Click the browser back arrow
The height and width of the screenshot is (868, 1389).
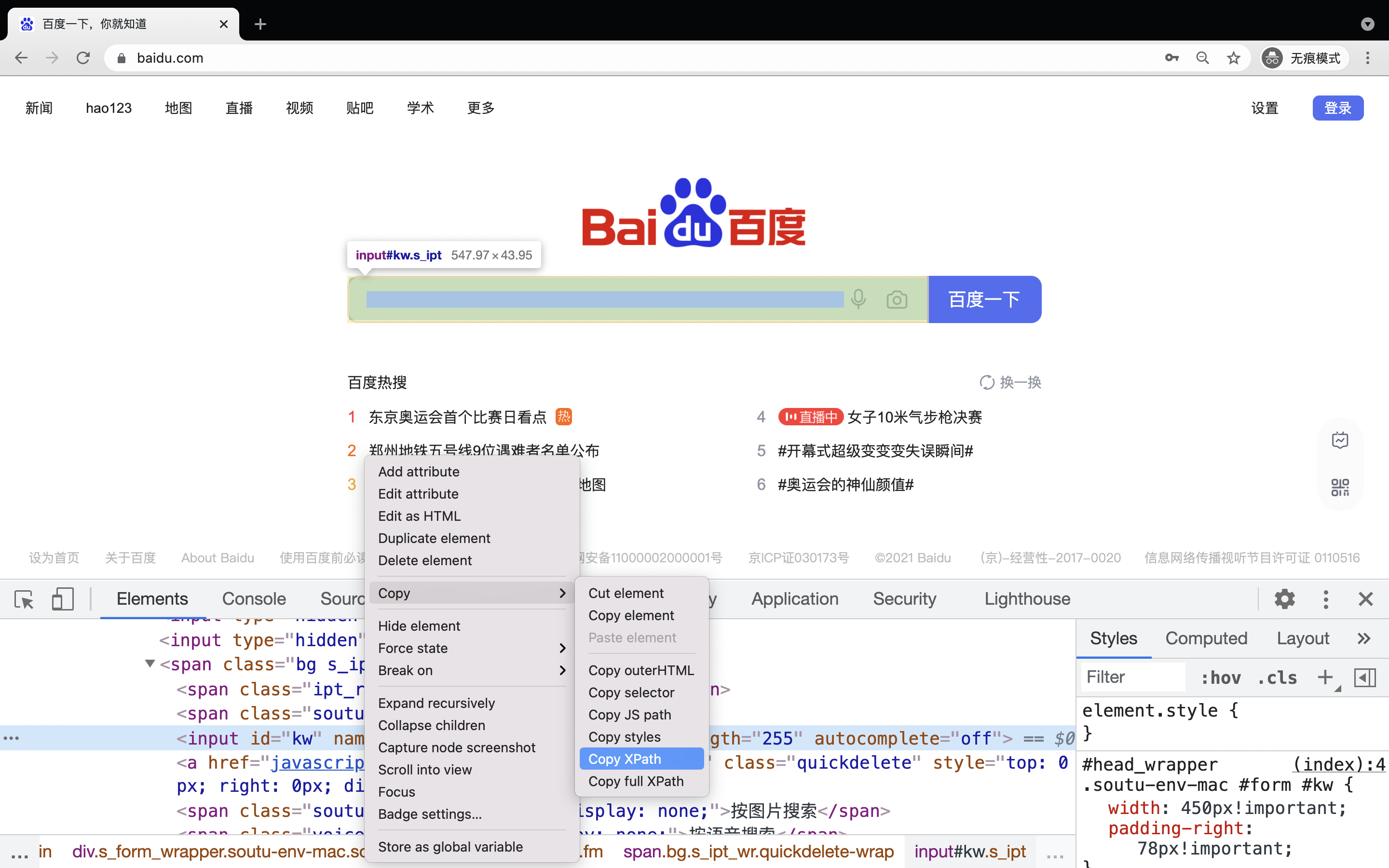click(21, 58)
